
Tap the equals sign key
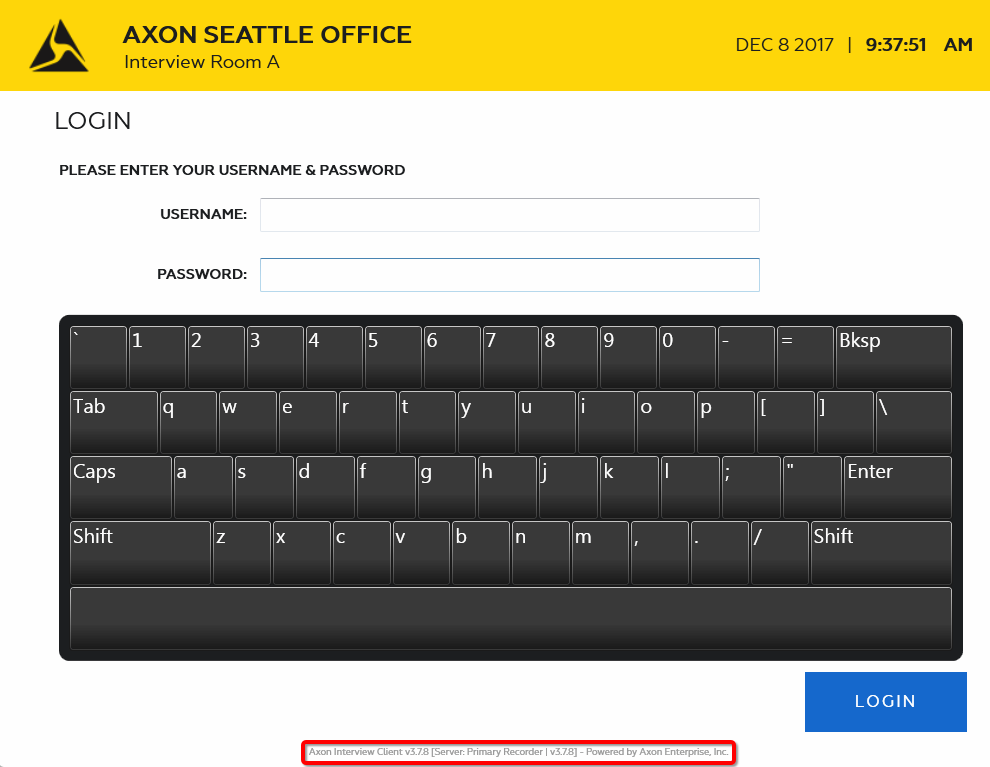click(x=805, y=357)
